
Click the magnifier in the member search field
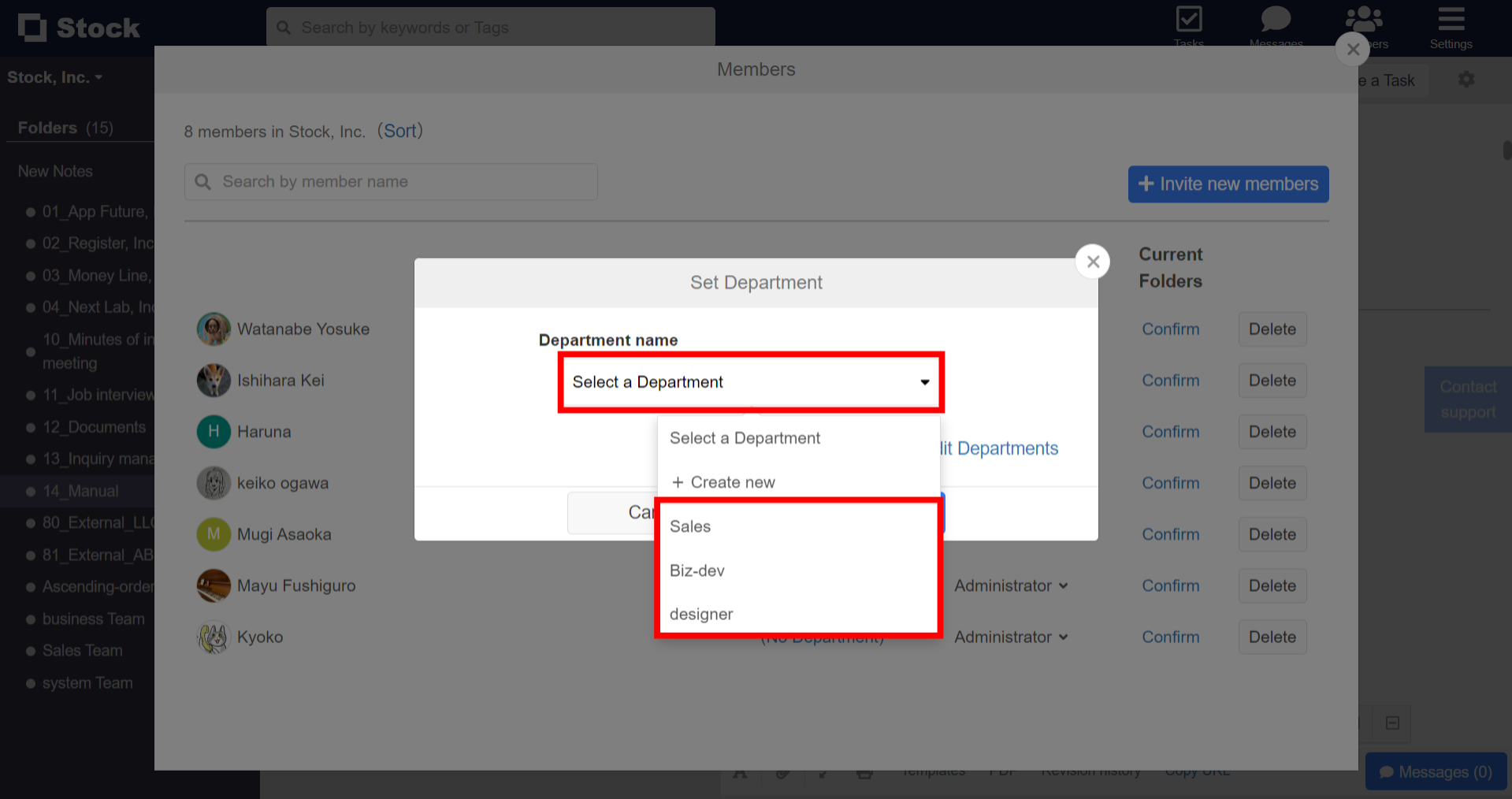pos(203,181)
